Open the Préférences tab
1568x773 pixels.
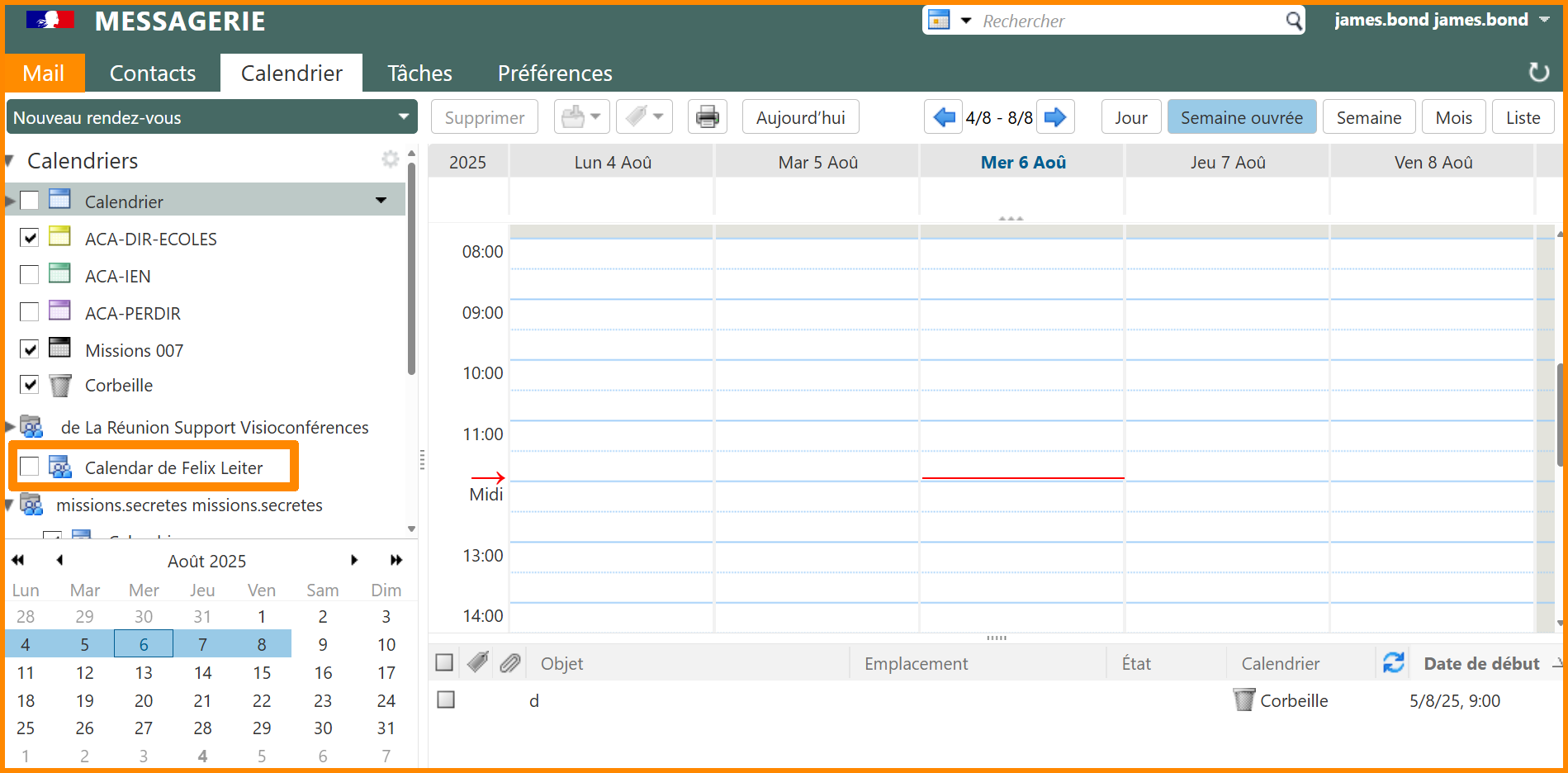click(555, 74)
